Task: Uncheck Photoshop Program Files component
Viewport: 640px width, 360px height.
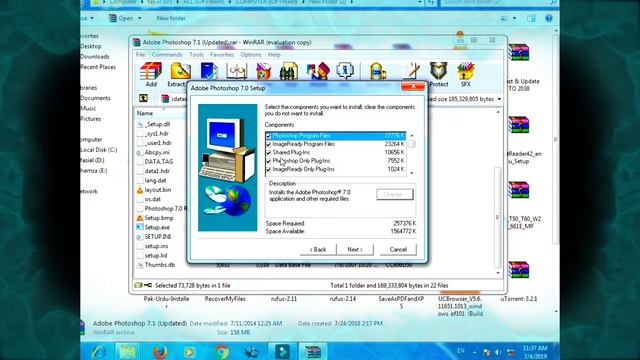Action: (x=268, y=136)
